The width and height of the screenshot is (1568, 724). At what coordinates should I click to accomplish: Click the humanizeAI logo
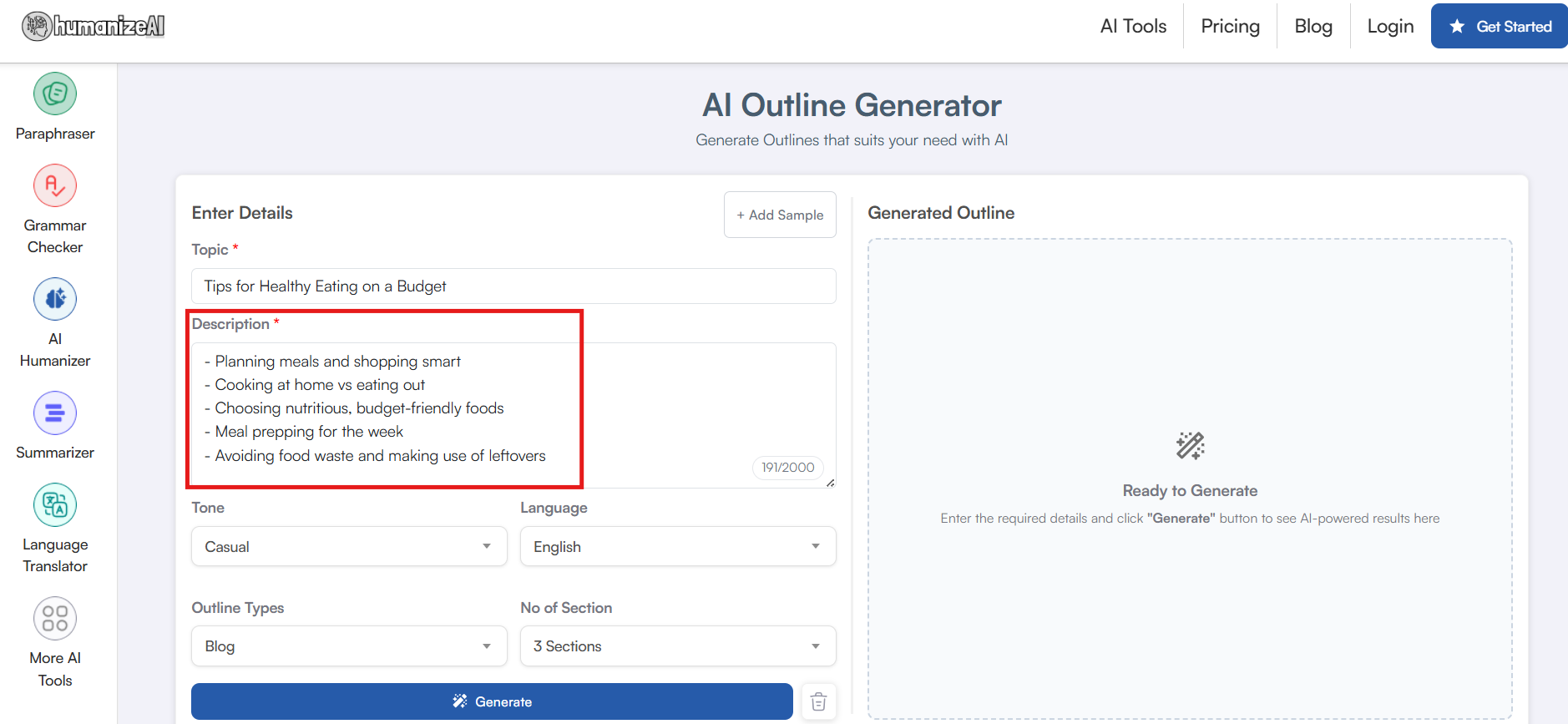tap(94, 27)
